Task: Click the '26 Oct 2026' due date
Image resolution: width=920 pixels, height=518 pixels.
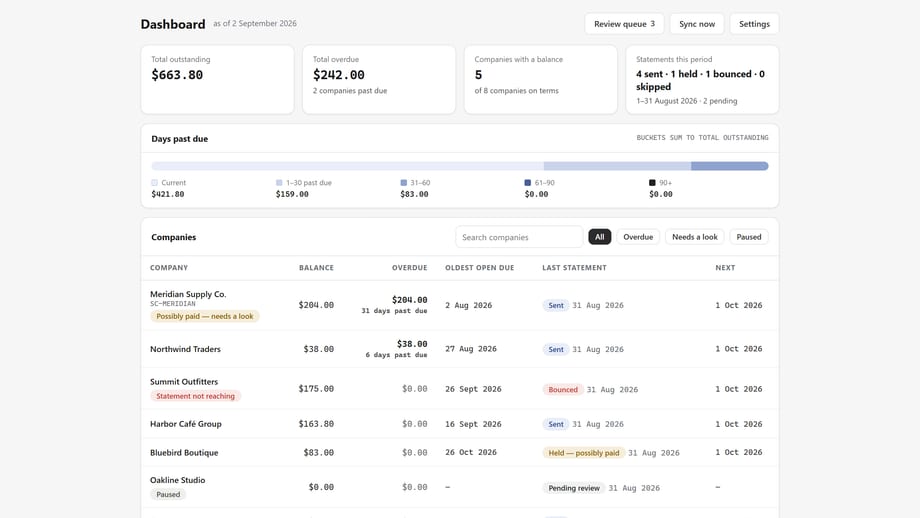Action: (x=471, y=452)
